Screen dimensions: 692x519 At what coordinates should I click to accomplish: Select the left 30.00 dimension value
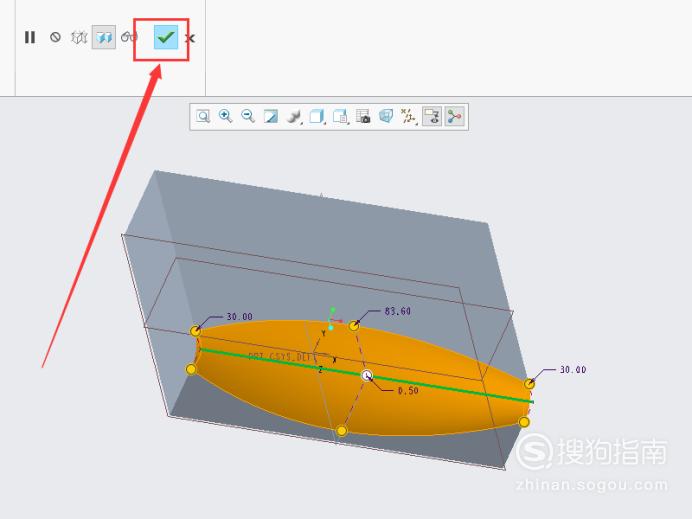coord(240,316)
